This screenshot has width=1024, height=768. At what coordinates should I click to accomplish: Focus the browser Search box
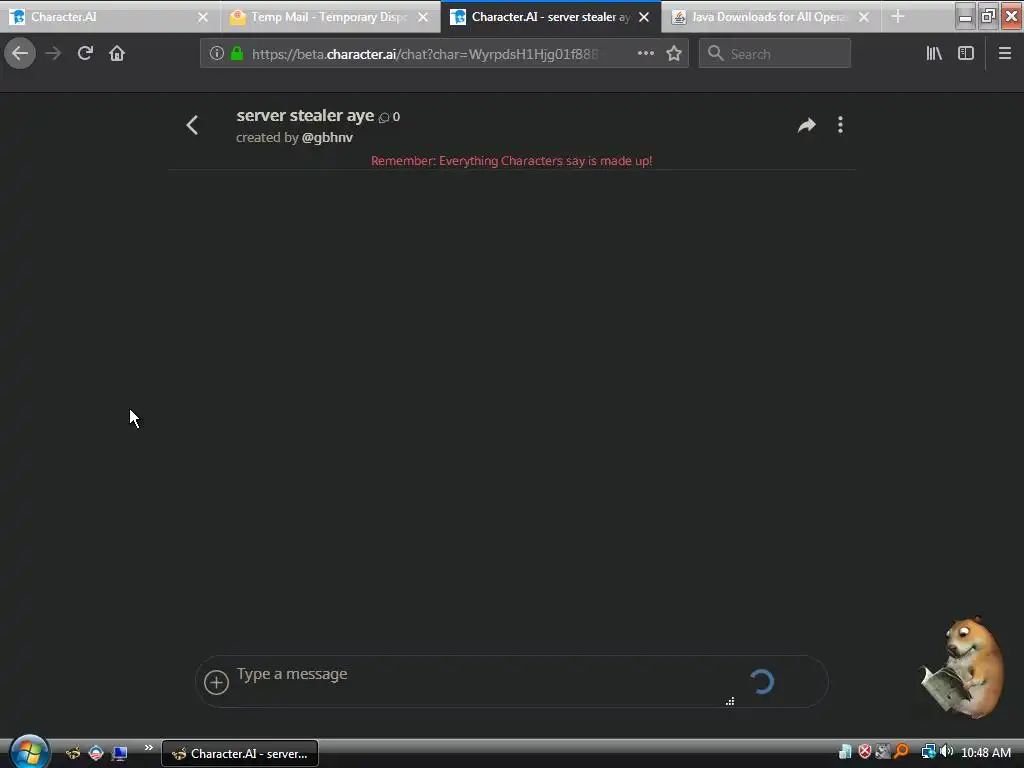(x=775, y=54)
